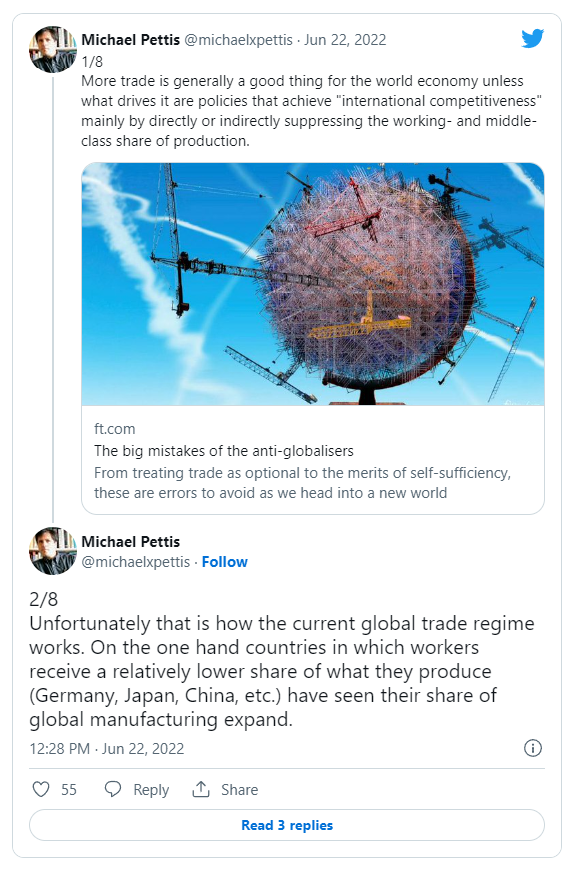Click the Share text label
Viewport: 583px width, 872px height.
(239, 790)
